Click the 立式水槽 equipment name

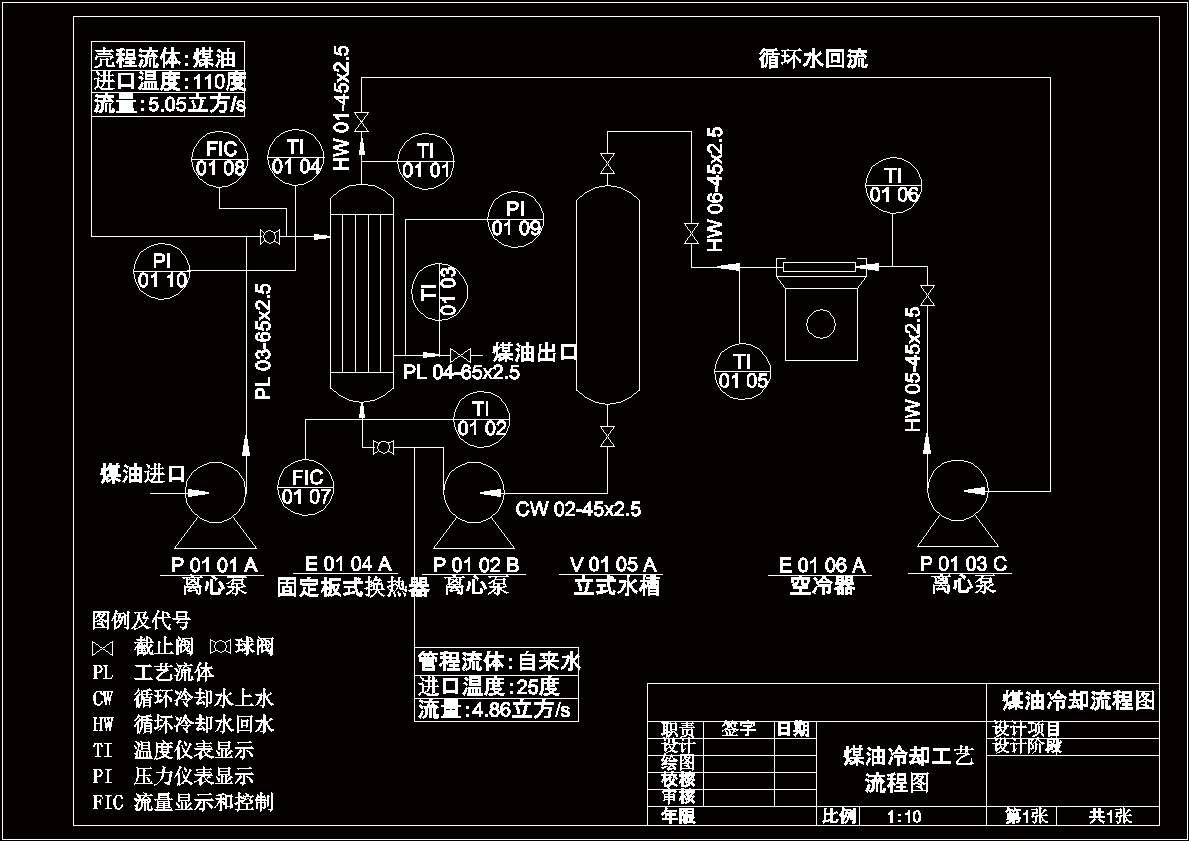[x=616, y=585]
